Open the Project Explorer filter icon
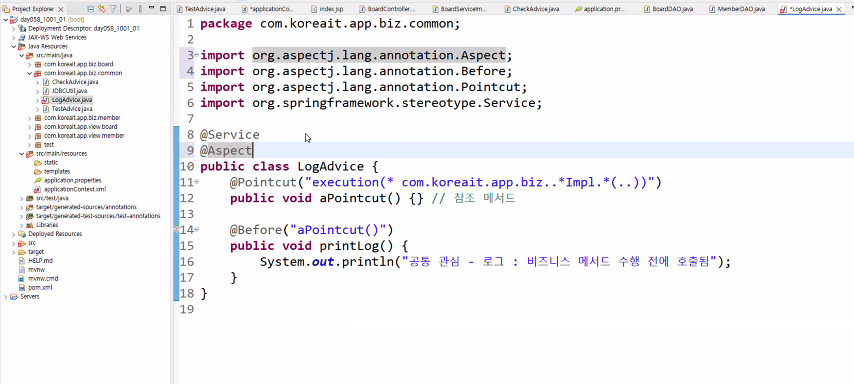This screenshot has height=384, width=854. click(x=113, y=9)
